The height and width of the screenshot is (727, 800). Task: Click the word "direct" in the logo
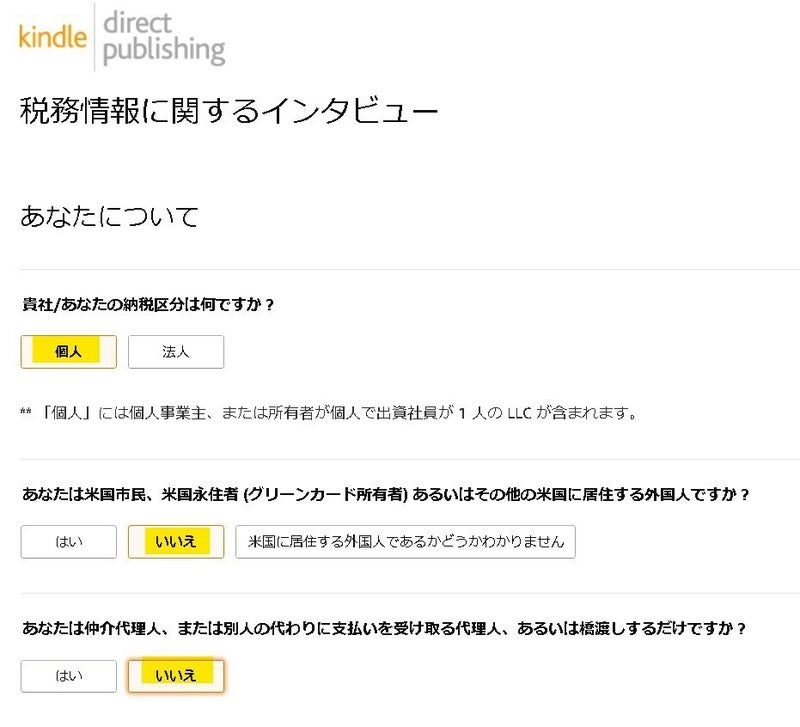pyautogui.click(x=138, y=22)
